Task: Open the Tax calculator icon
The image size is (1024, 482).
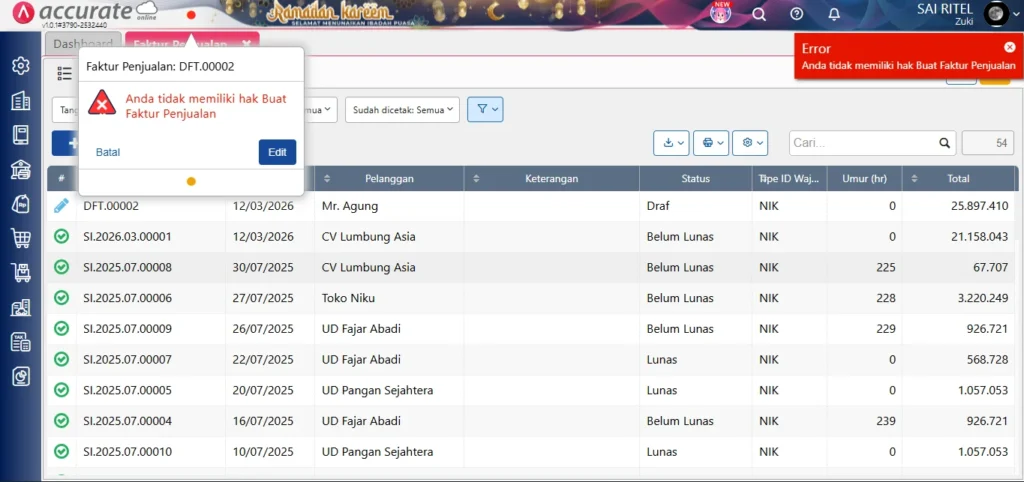Action: pyautogui.click(x=21, y=342)
